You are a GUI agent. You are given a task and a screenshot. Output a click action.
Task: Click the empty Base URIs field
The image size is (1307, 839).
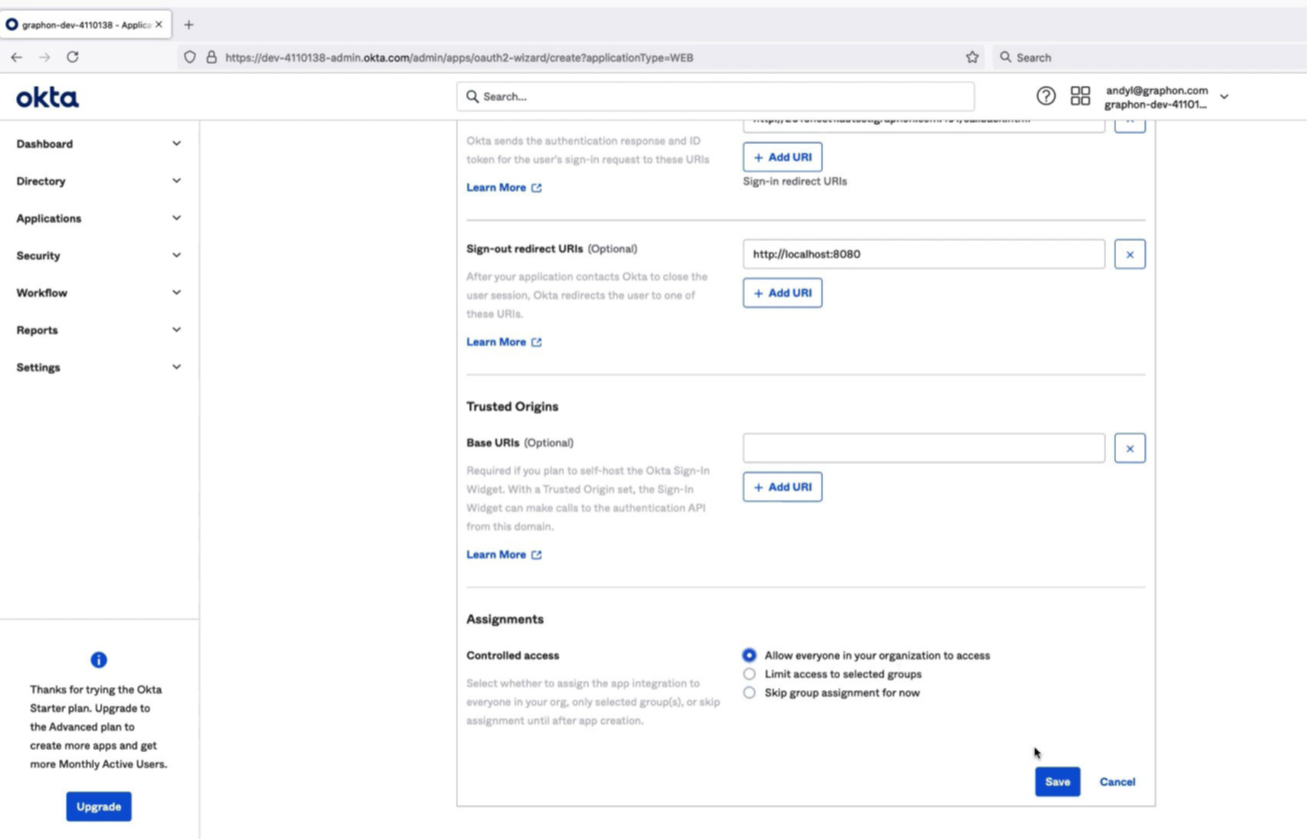(x=924, y=448)
